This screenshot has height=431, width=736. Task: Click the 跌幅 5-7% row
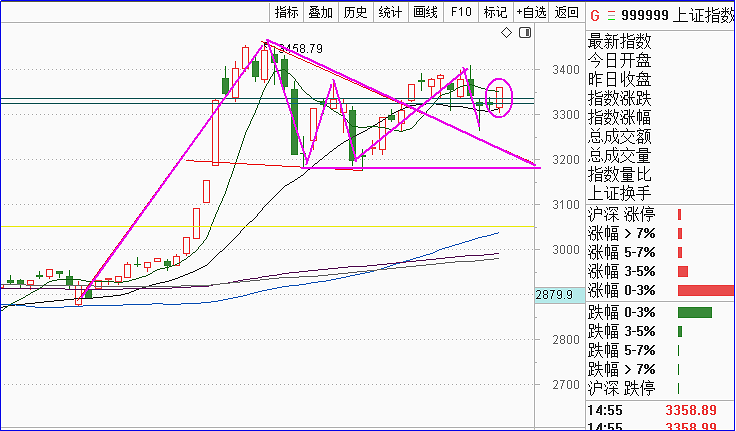pos(661,350)
